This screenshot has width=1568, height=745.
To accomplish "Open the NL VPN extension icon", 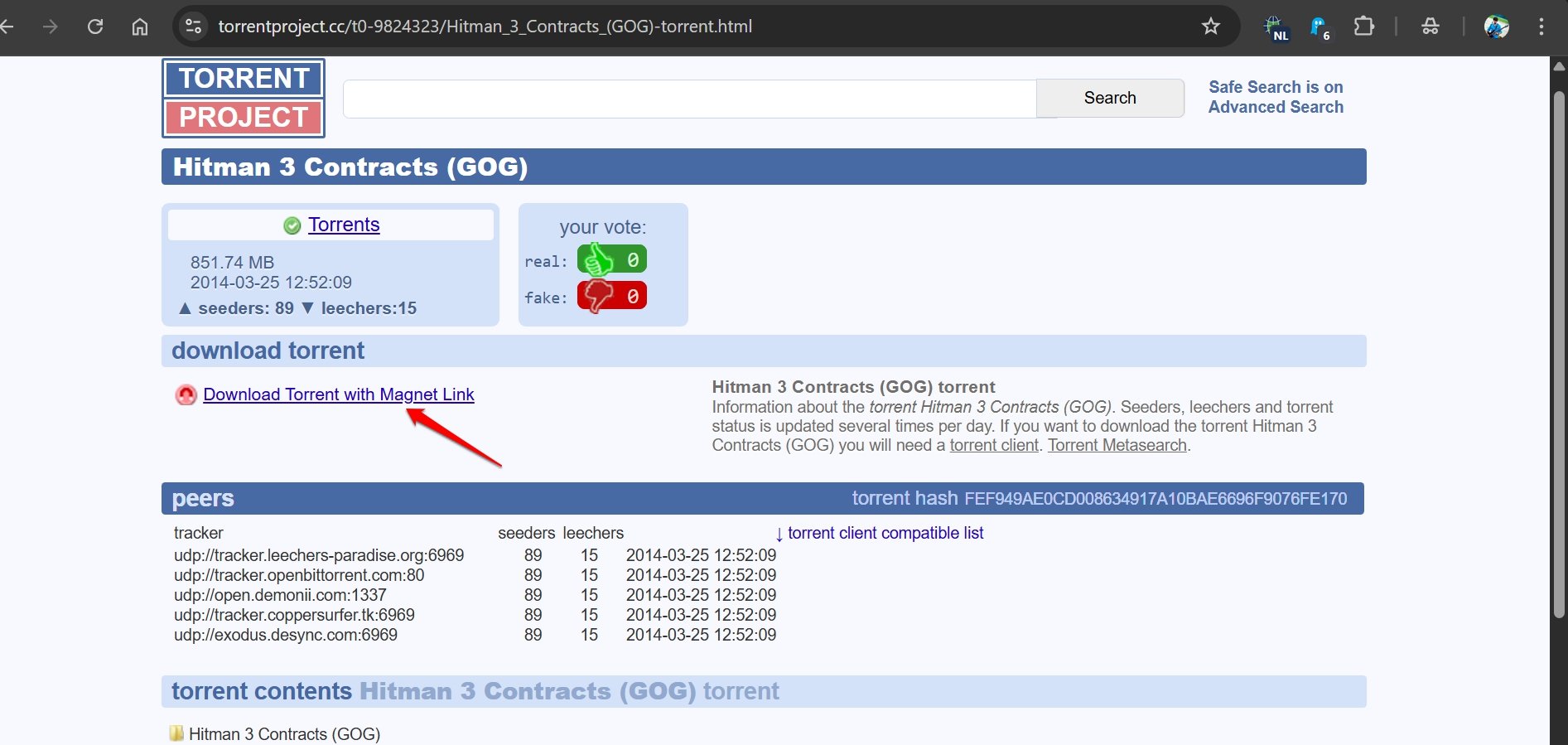I will pyautogui.click(x=1276, y=27).
